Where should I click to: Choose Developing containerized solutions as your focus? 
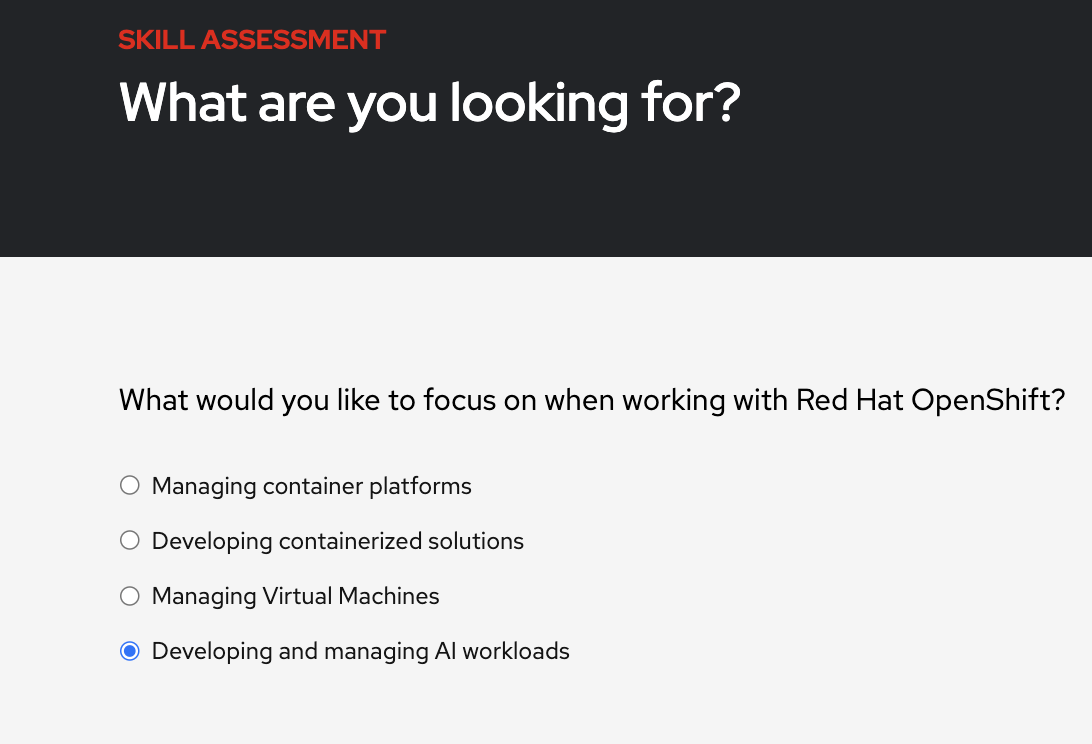[337, 540]
